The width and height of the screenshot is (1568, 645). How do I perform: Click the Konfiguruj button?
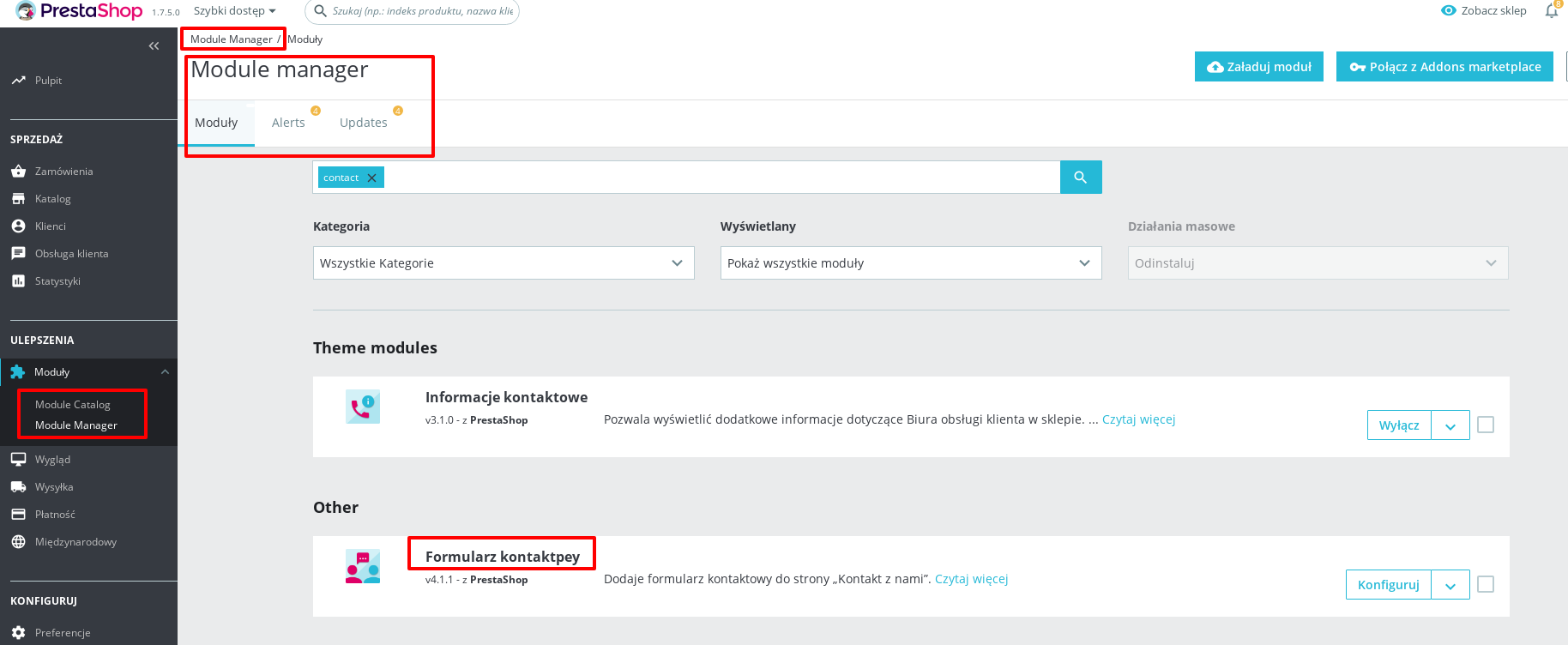1389,585
